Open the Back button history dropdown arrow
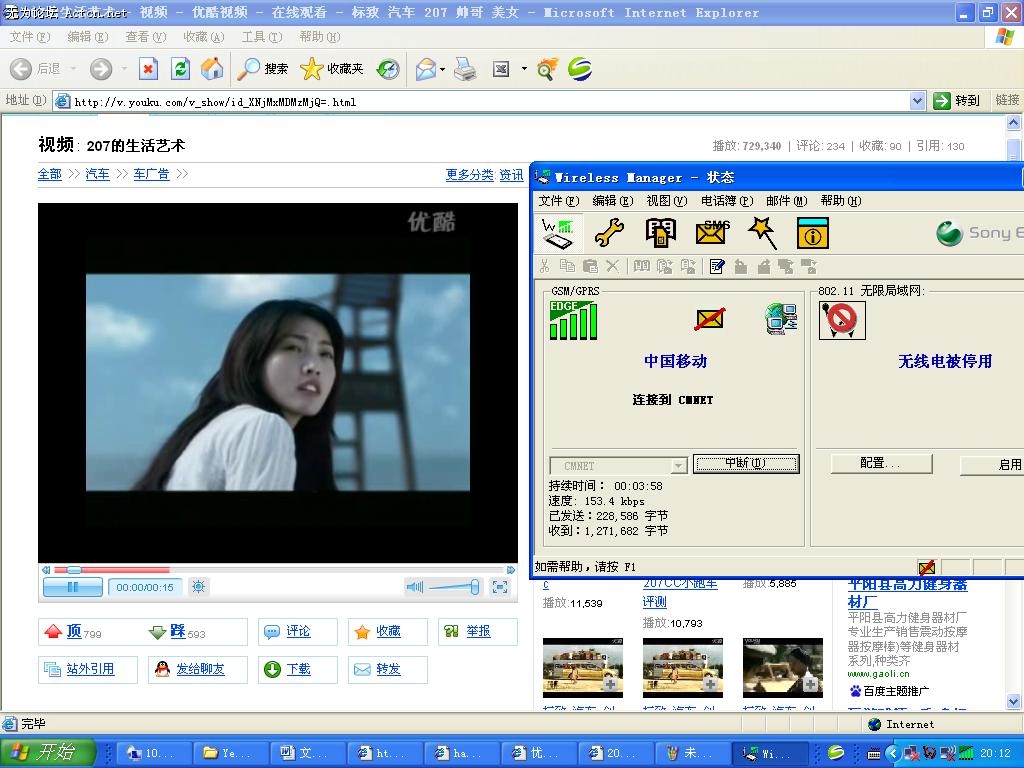The image size is (1024, 768). click(73, 69)
